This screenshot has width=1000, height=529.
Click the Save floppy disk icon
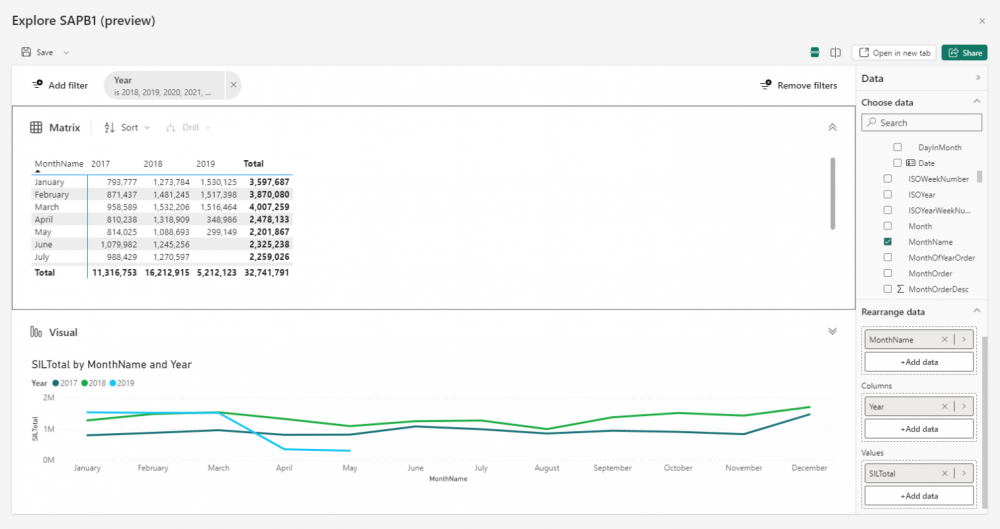pyautogui.click(x=26, y=52)
